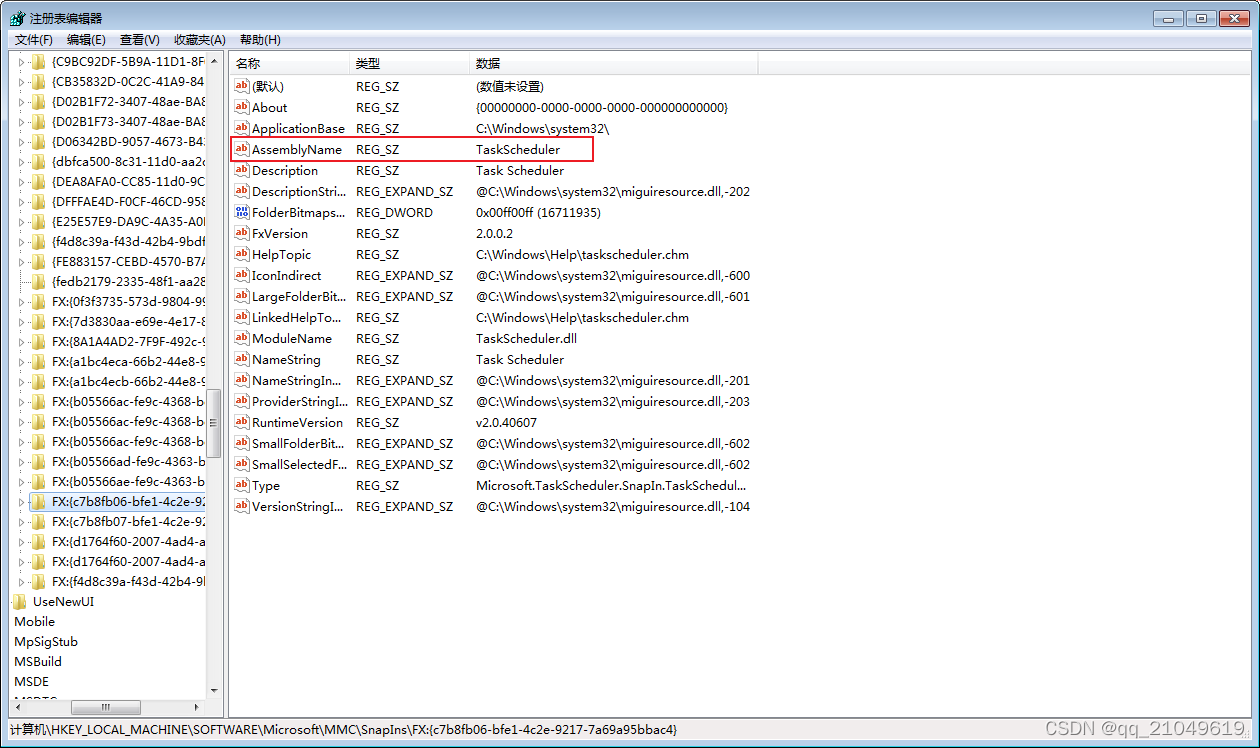Select the SmallSelectedF value name

pyautogui.click(x=299, y=464)
